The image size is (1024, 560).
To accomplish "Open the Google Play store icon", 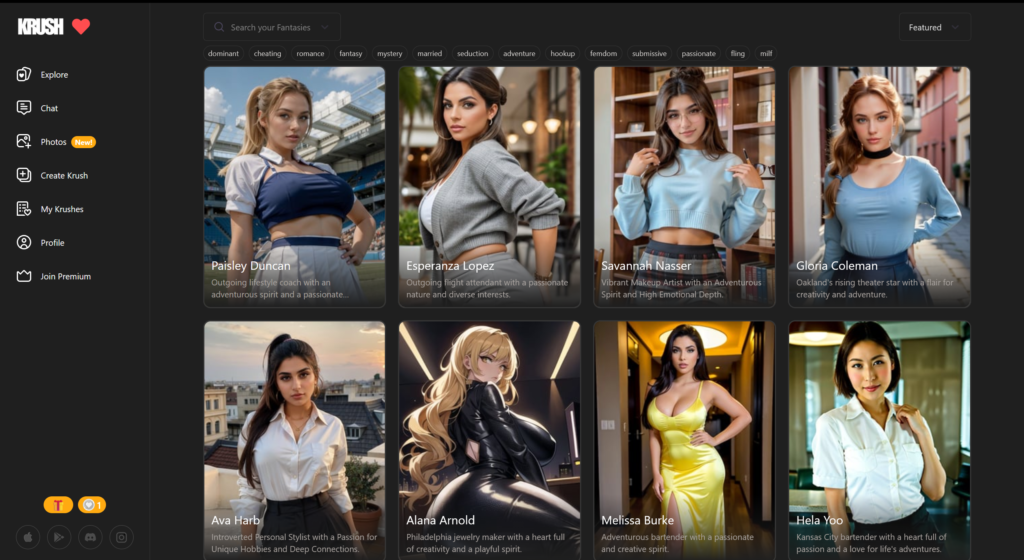I will 59,537.
